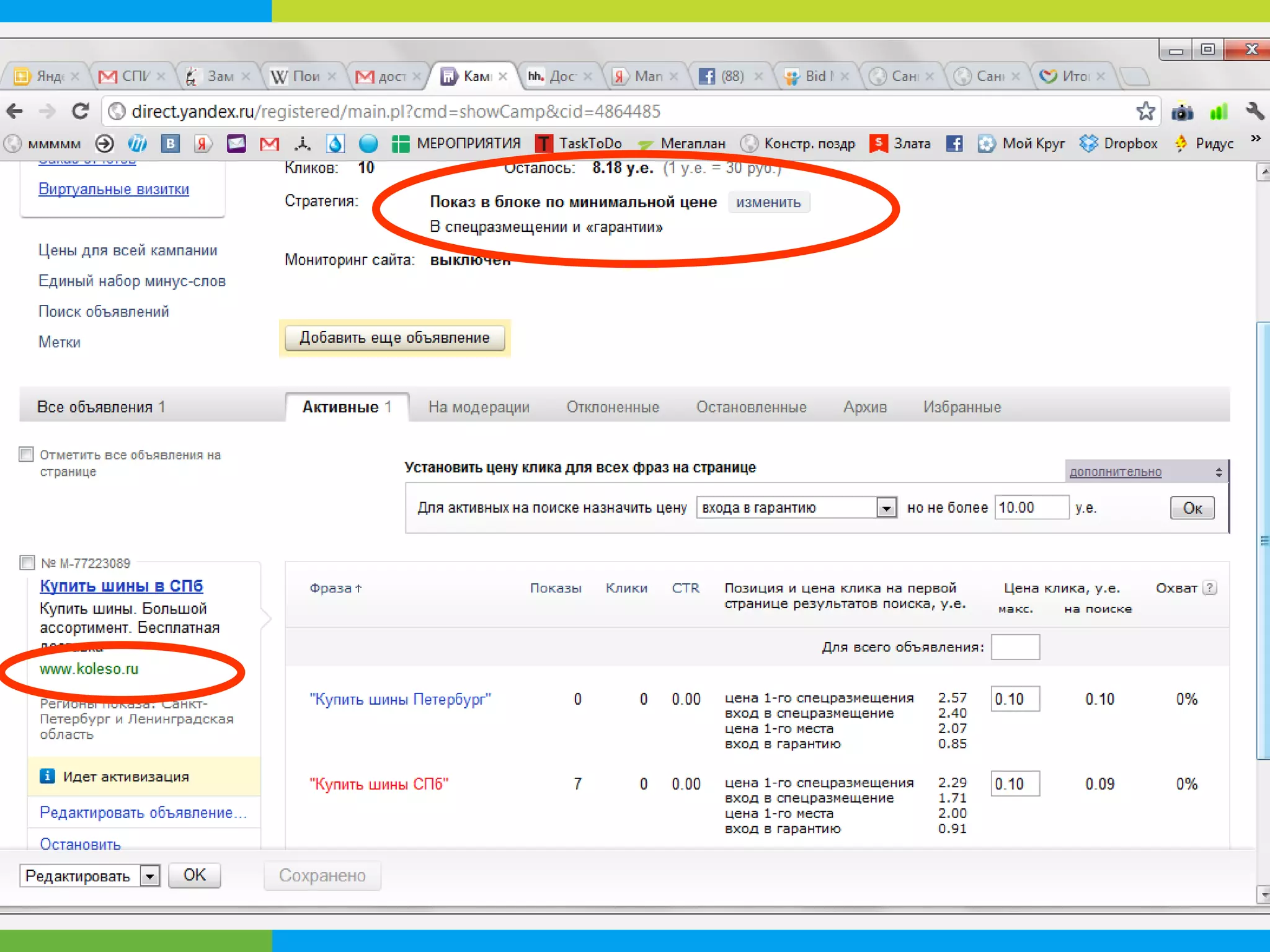Tick checkbox for ad № М-77223089
This screenshot has width=1270, height=952.
pos(27,562)
